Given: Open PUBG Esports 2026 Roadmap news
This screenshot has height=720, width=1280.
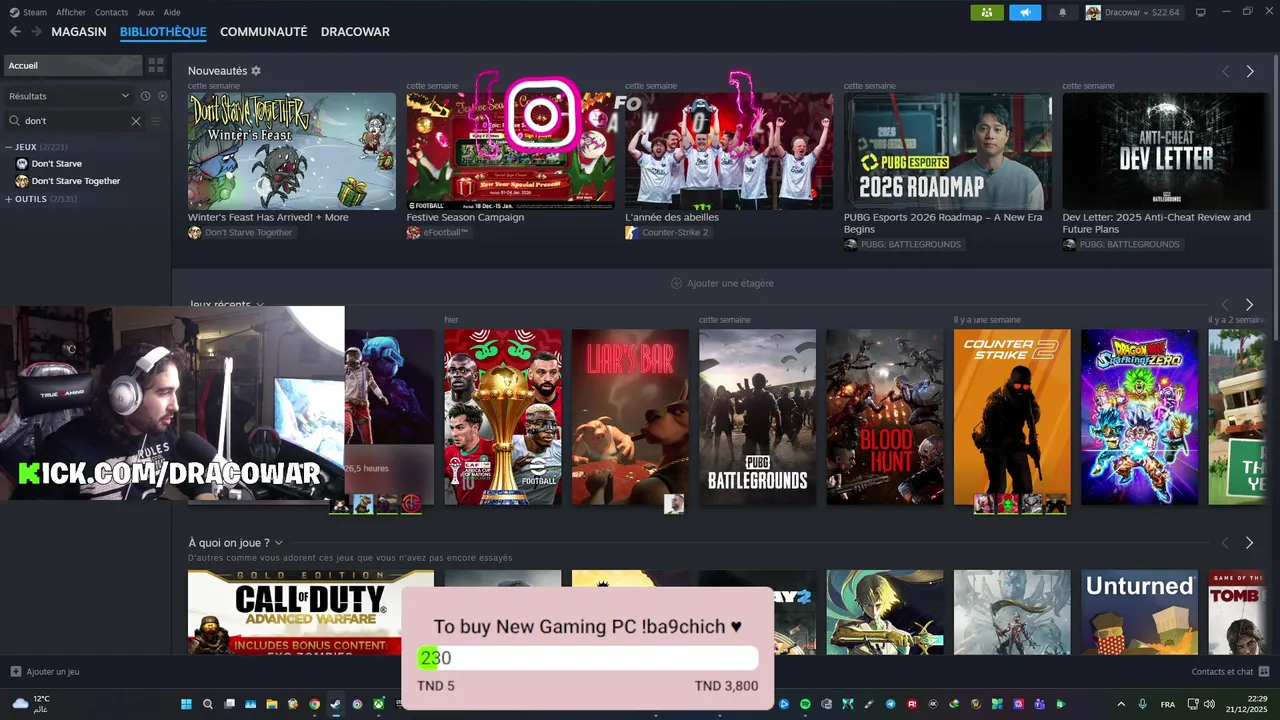Looking at the screenshot, I should [943, 223].
